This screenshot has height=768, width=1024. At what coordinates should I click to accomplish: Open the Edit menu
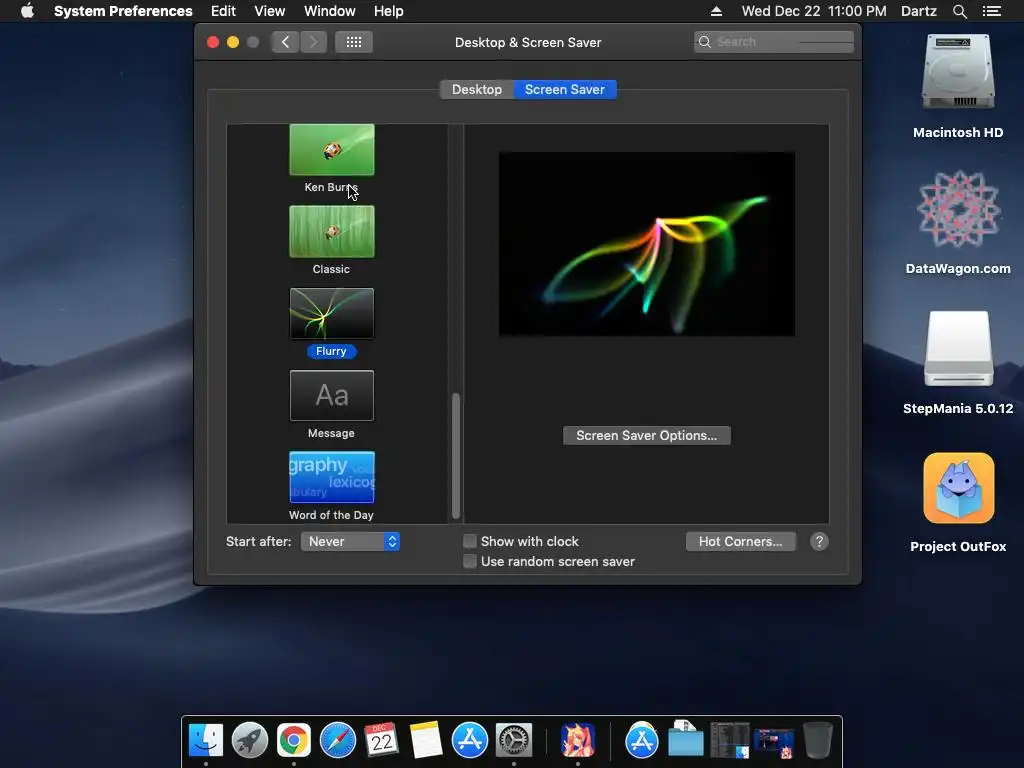(x=223, y=11)
